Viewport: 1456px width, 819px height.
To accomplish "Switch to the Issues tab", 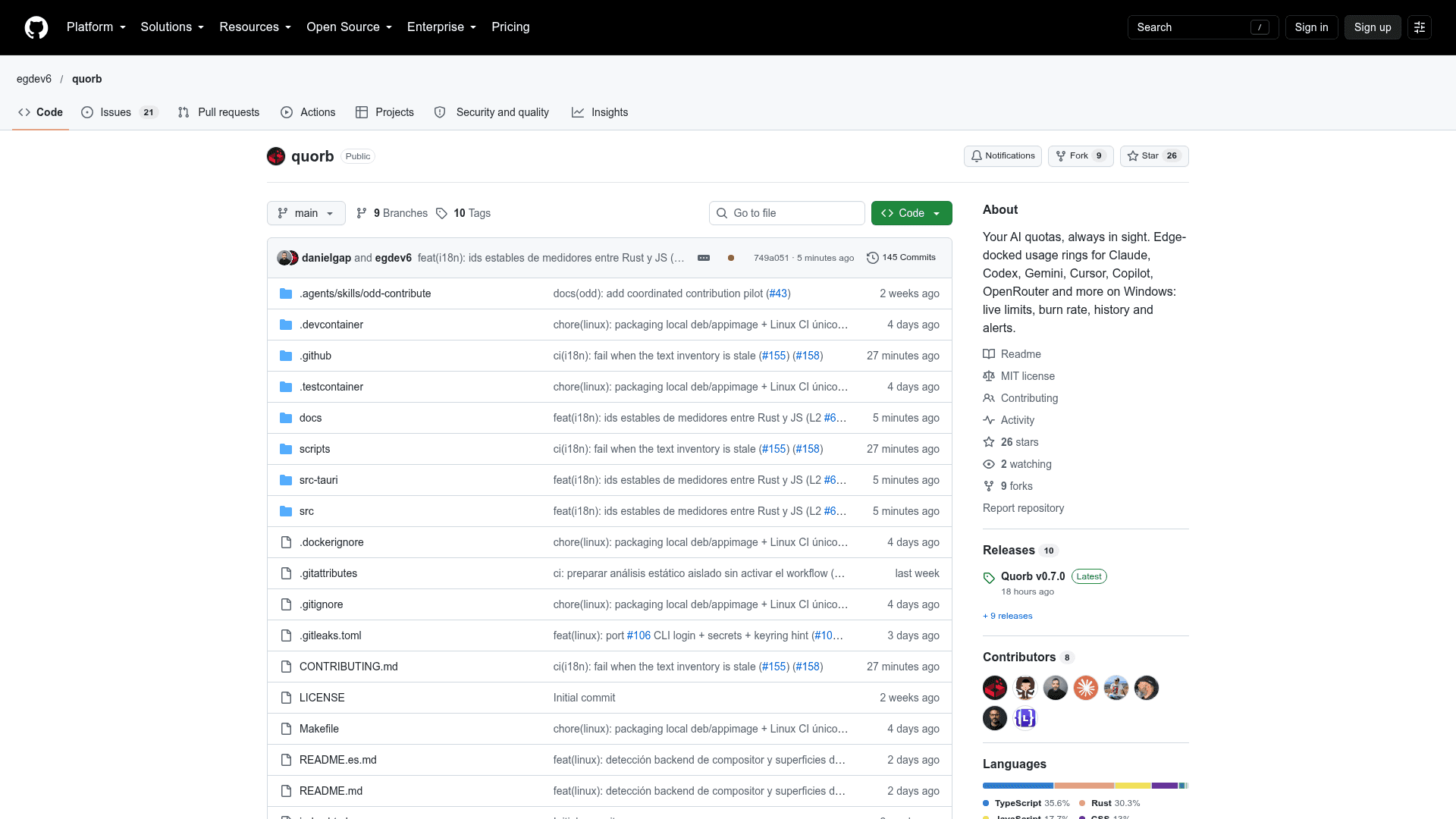I will pos(119,112).
